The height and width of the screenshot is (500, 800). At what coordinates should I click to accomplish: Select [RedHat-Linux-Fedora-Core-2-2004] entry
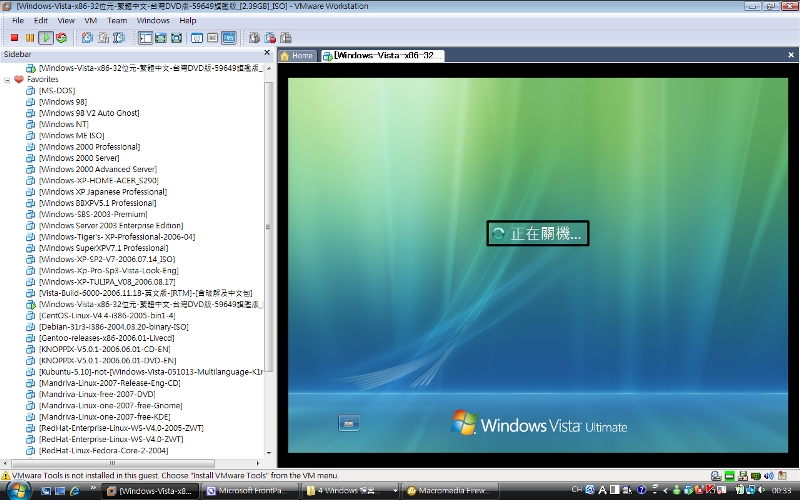(104, 451)
